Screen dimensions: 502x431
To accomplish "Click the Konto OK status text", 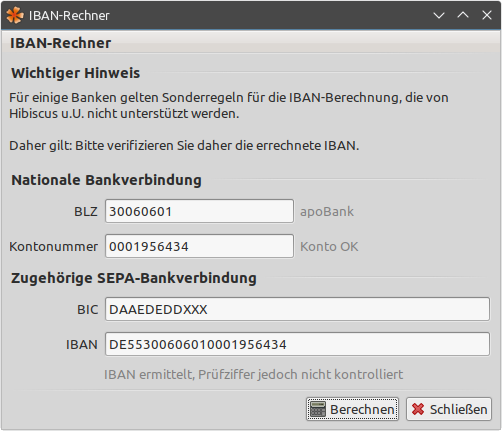I will click(329, 246).
